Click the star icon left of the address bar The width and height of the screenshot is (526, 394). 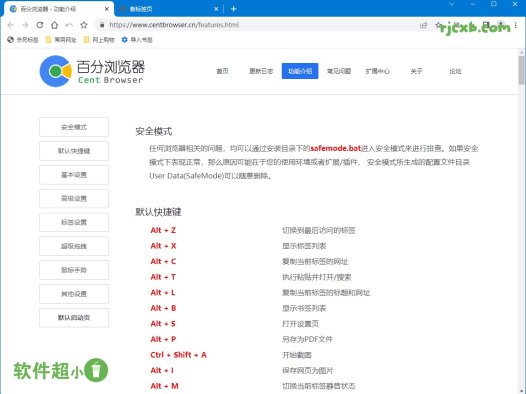pyautogui.click(x=84, y=25)
